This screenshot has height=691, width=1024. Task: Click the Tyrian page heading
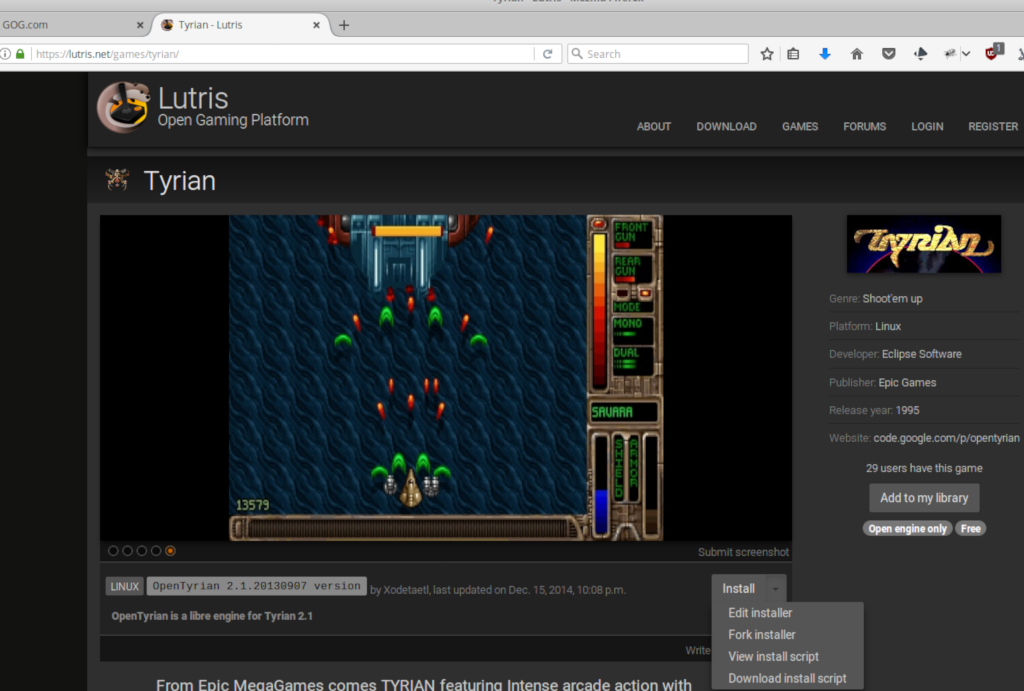click(180, 181)
